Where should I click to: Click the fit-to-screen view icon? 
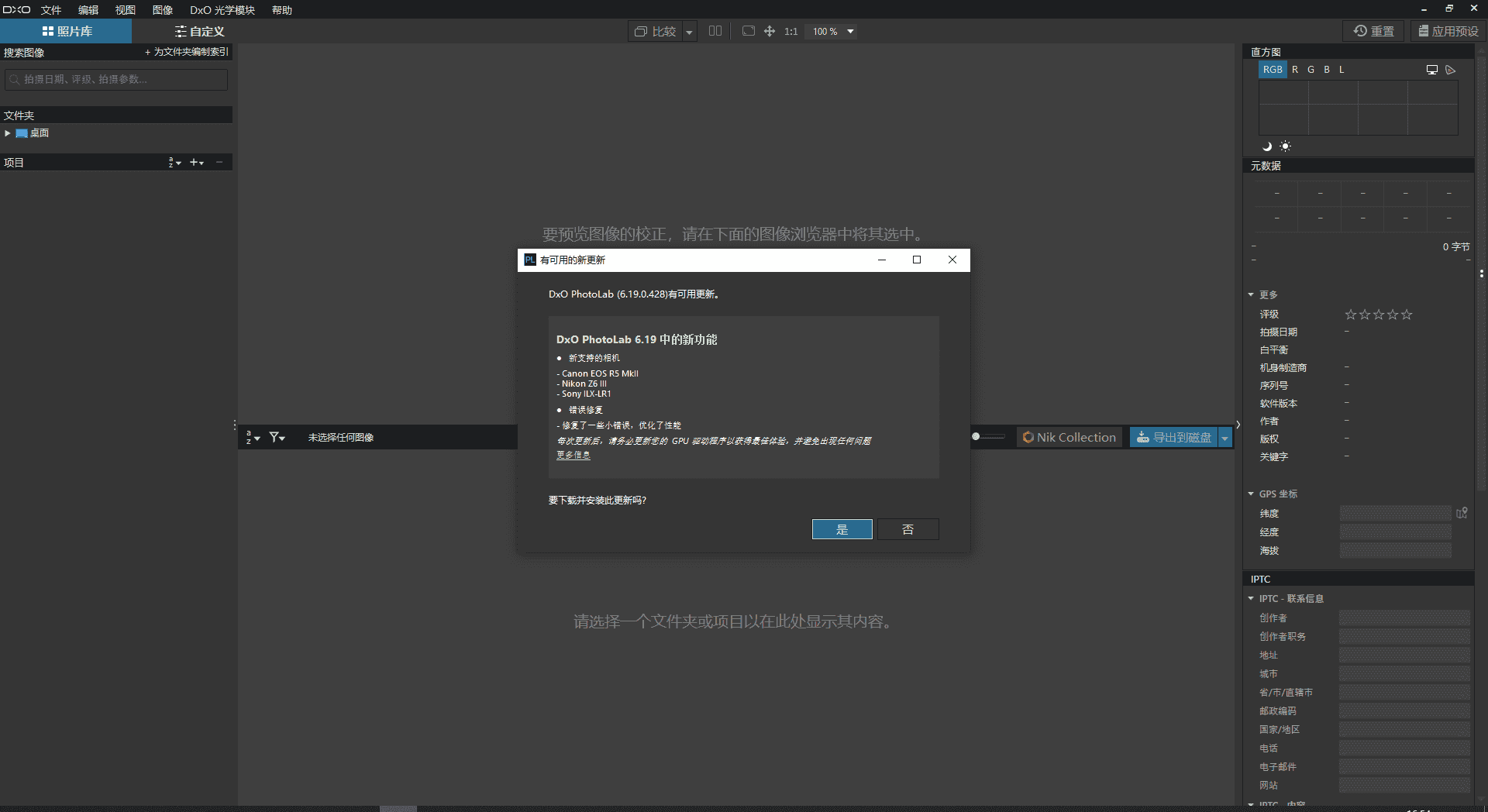[748, 31]
